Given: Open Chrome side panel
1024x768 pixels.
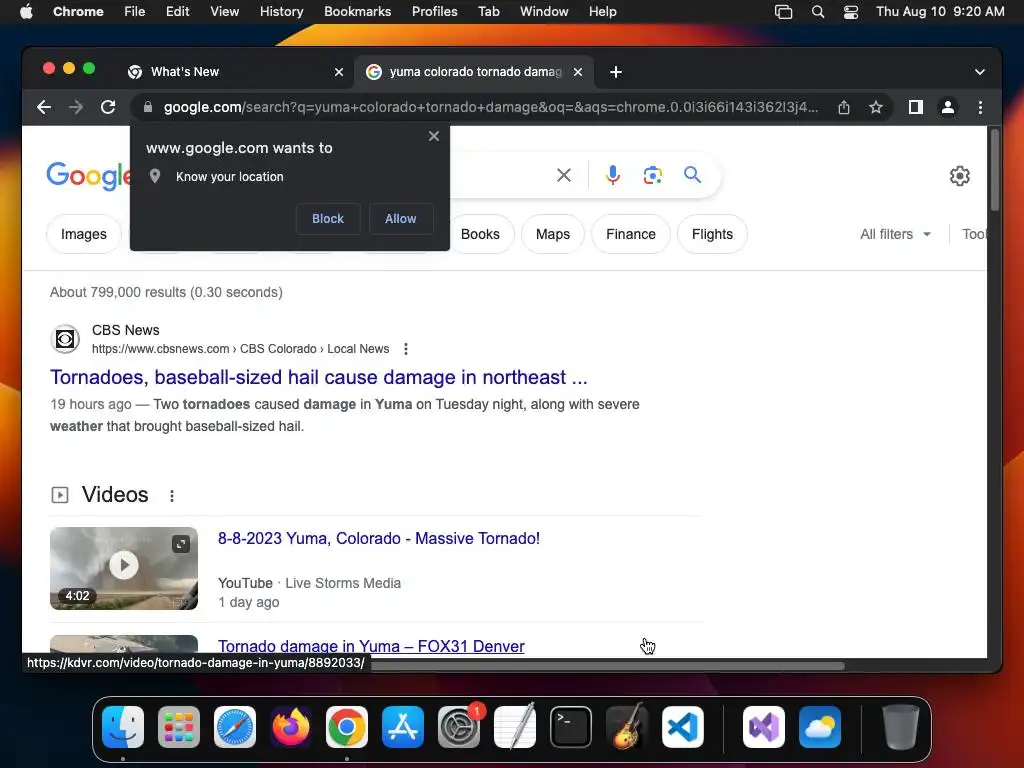Looking at the screenshot, I should click(x=916, y=107).
